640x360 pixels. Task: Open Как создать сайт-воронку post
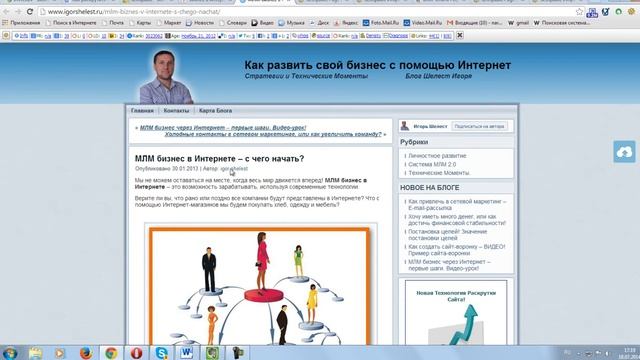pos(457,250)
